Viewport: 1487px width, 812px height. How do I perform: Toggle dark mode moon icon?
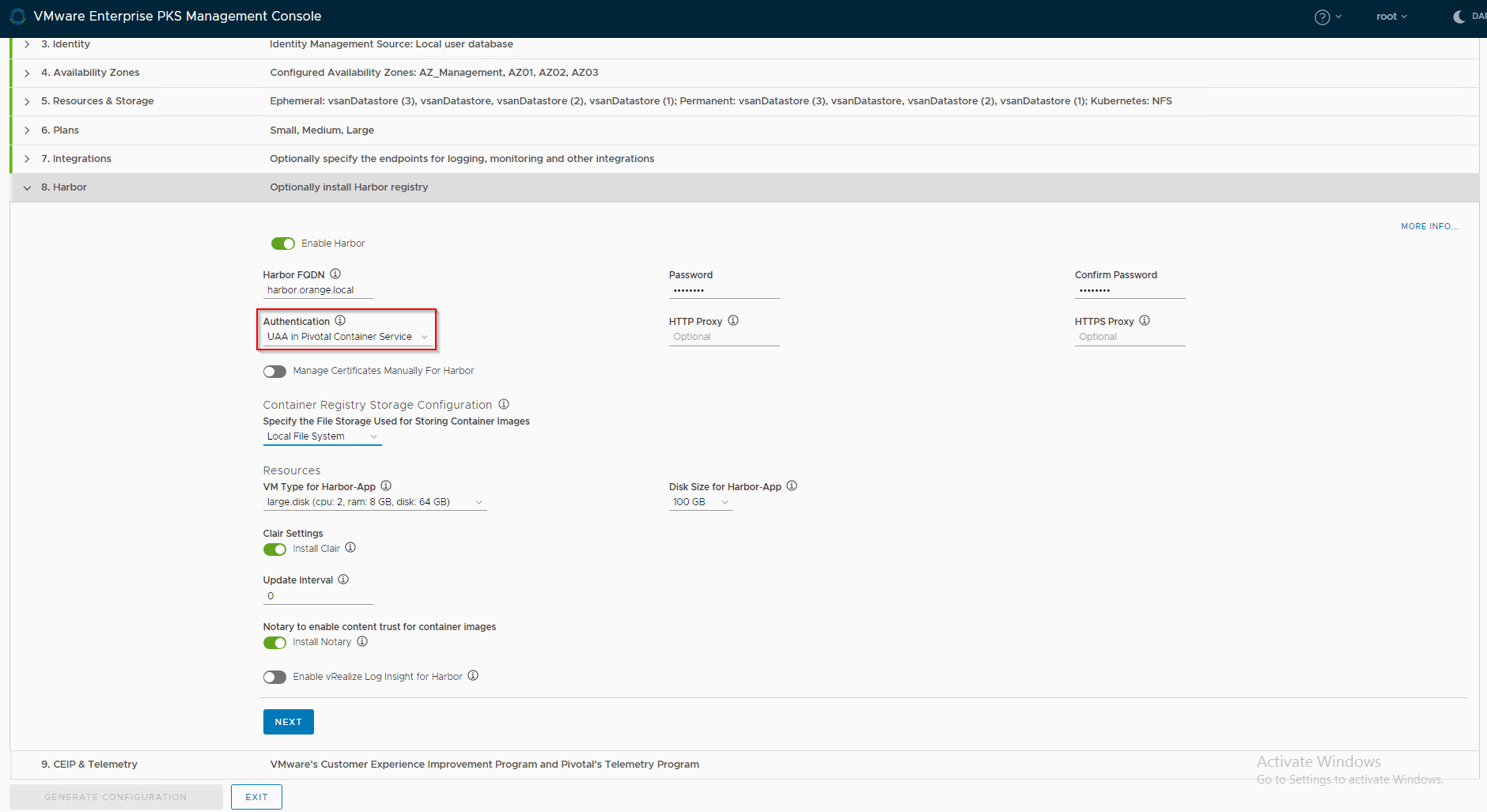1459,17
